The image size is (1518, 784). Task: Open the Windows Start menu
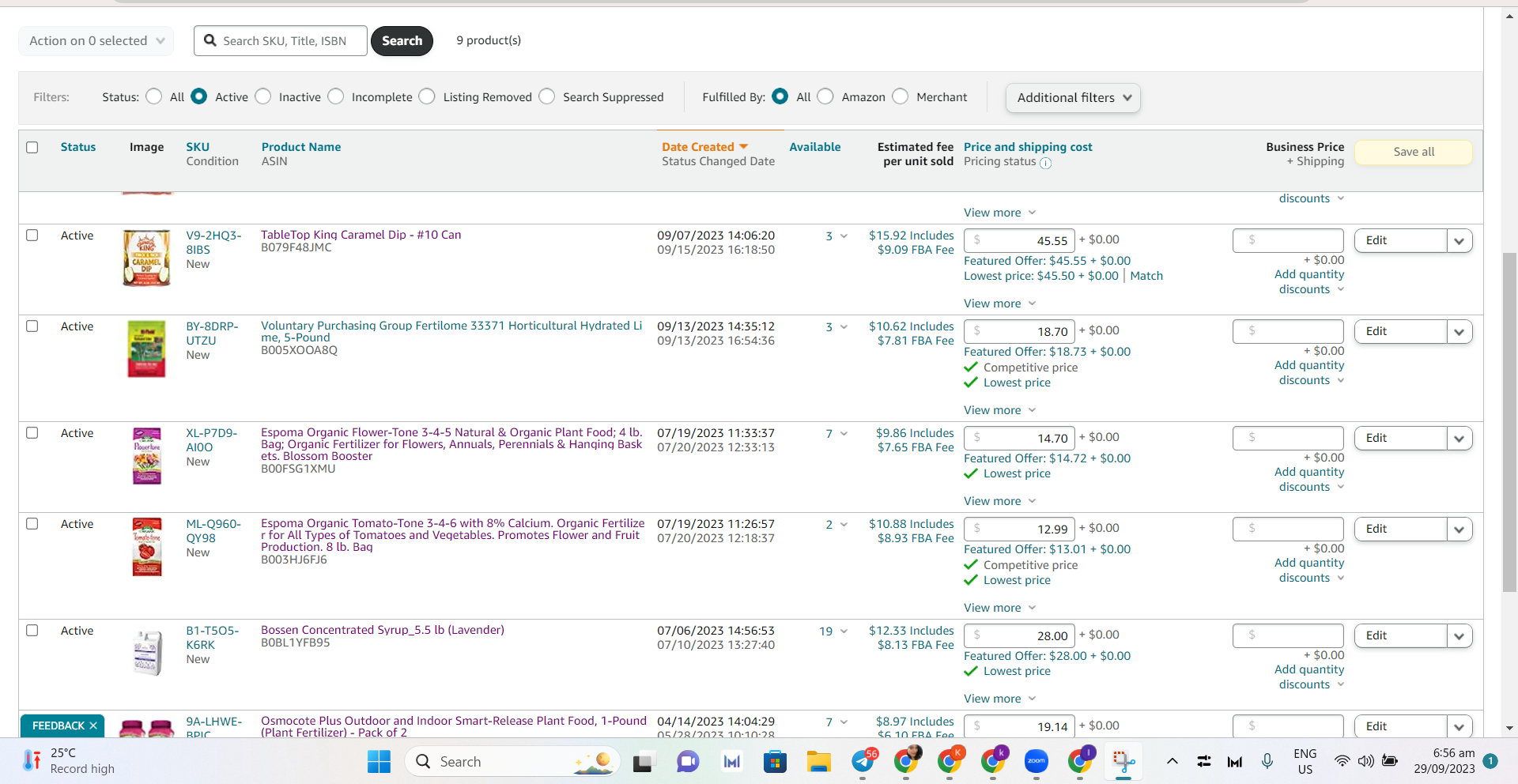pyautogui.click(x=379, y=762)
